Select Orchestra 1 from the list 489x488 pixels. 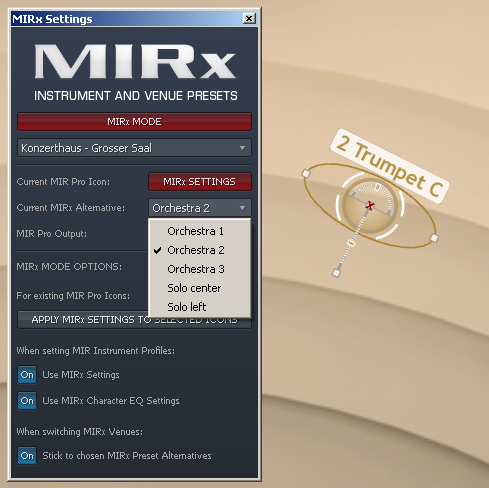coord(199,231)
